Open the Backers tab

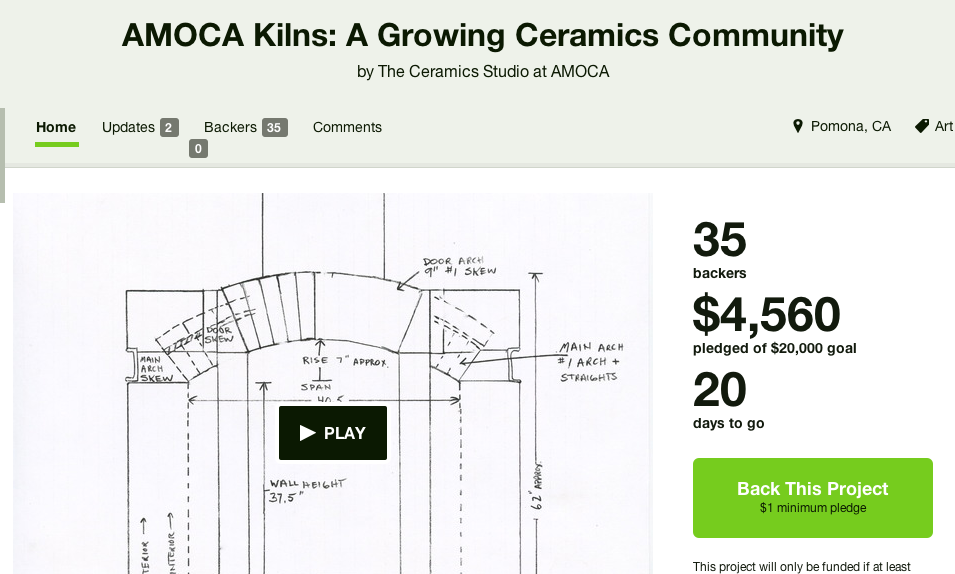(230, 127)
